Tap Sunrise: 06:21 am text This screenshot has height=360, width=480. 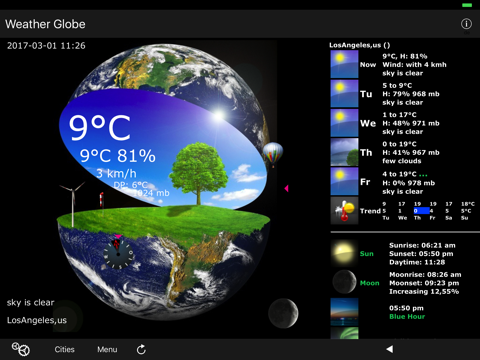[422, 245]
